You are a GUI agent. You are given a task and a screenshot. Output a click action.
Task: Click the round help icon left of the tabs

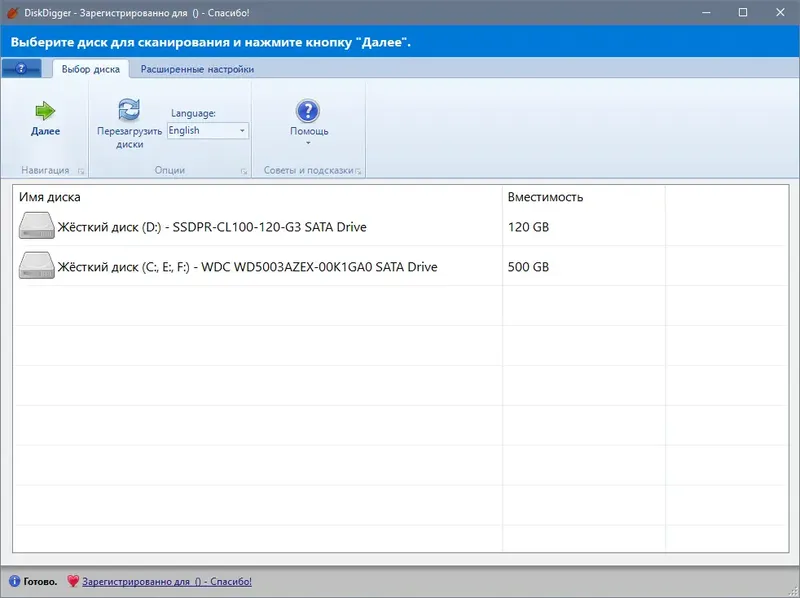(22, 68)
